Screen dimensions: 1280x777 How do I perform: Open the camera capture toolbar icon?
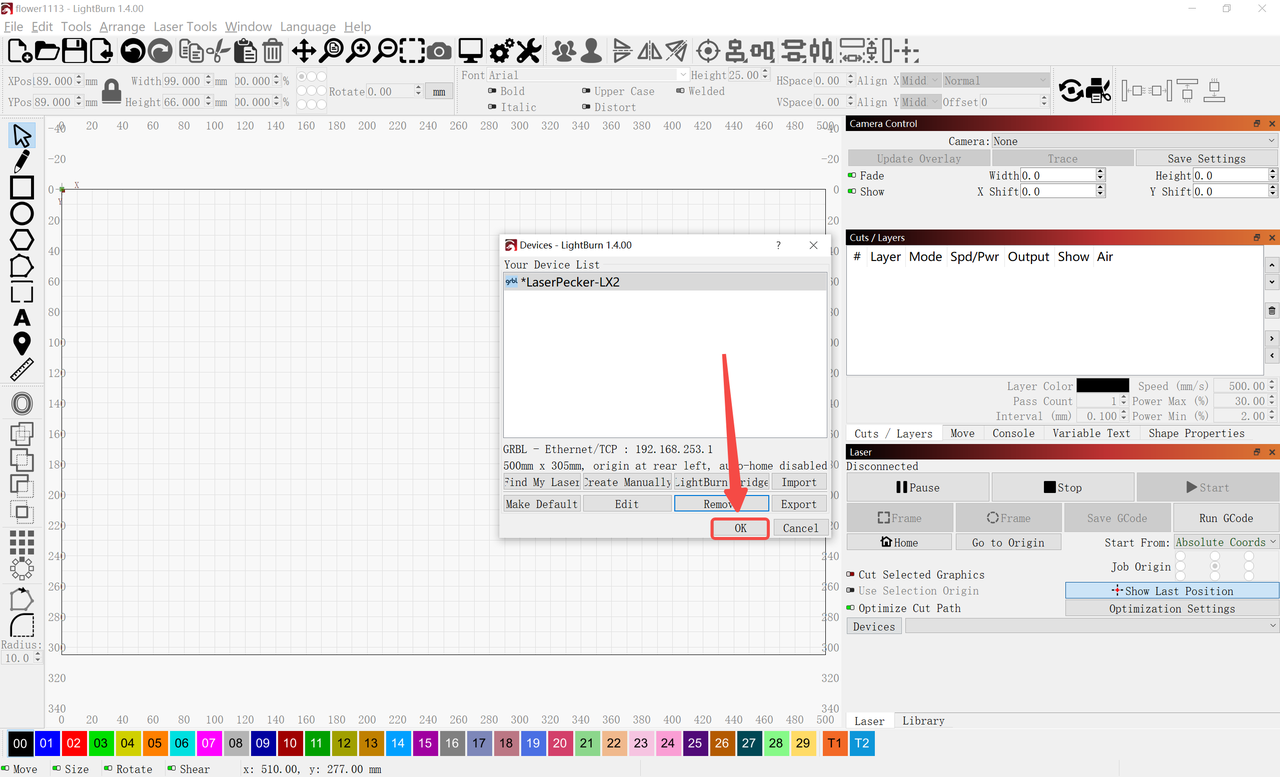point(439,50)
